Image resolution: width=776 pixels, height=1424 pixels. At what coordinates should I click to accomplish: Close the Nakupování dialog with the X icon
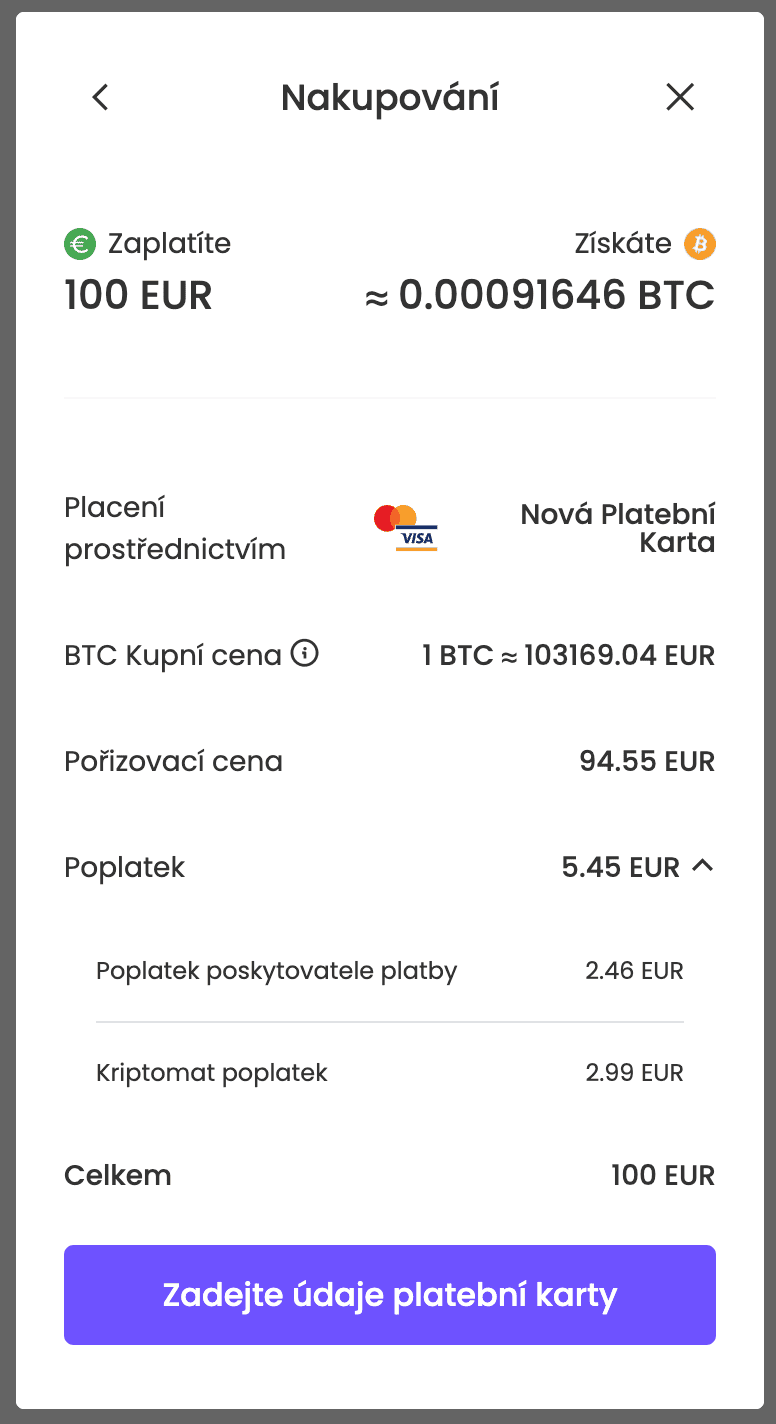pyautogui.click(x=680, y=97)
